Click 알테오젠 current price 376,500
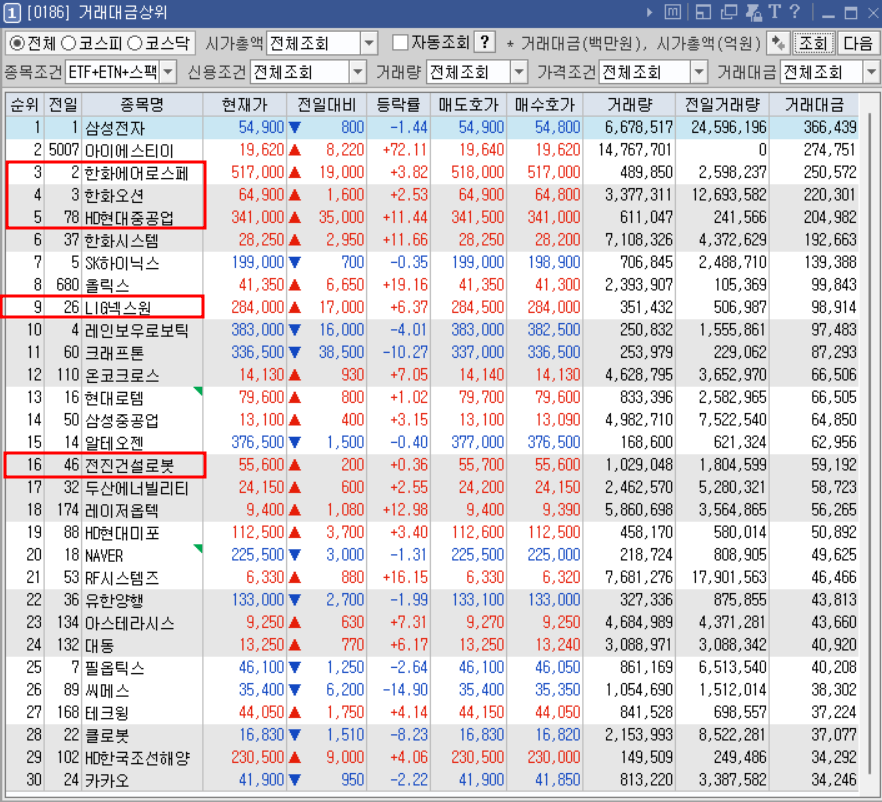882x802 pixels. [x=258, y=443]
